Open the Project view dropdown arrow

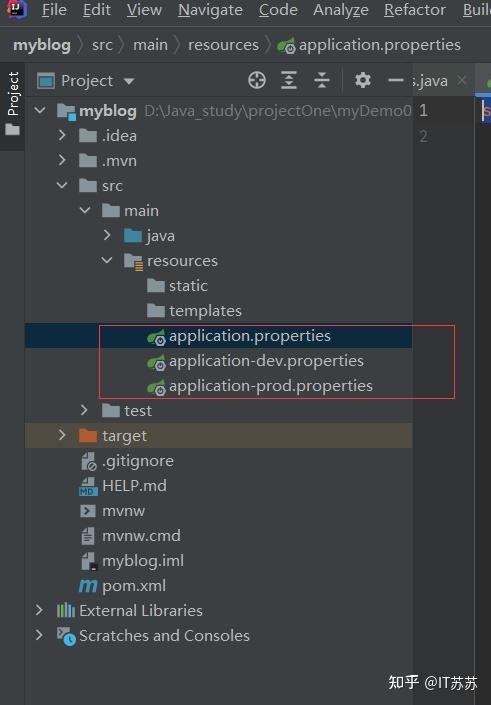(129, 81)
